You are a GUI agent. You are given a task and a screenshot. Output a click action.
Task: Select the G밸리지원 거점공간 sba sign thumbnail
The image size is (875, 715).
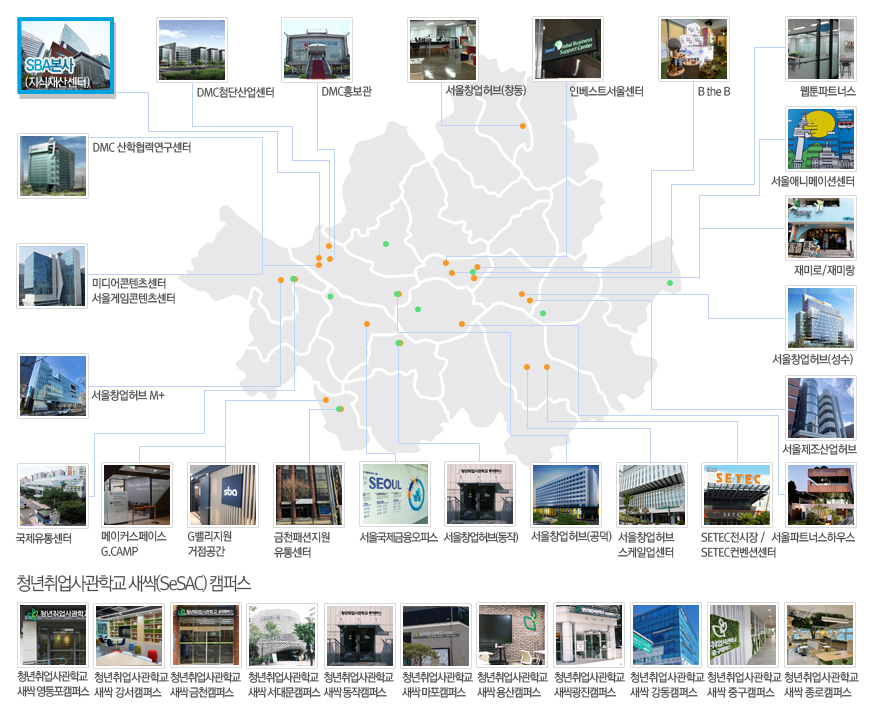(223, 495)
